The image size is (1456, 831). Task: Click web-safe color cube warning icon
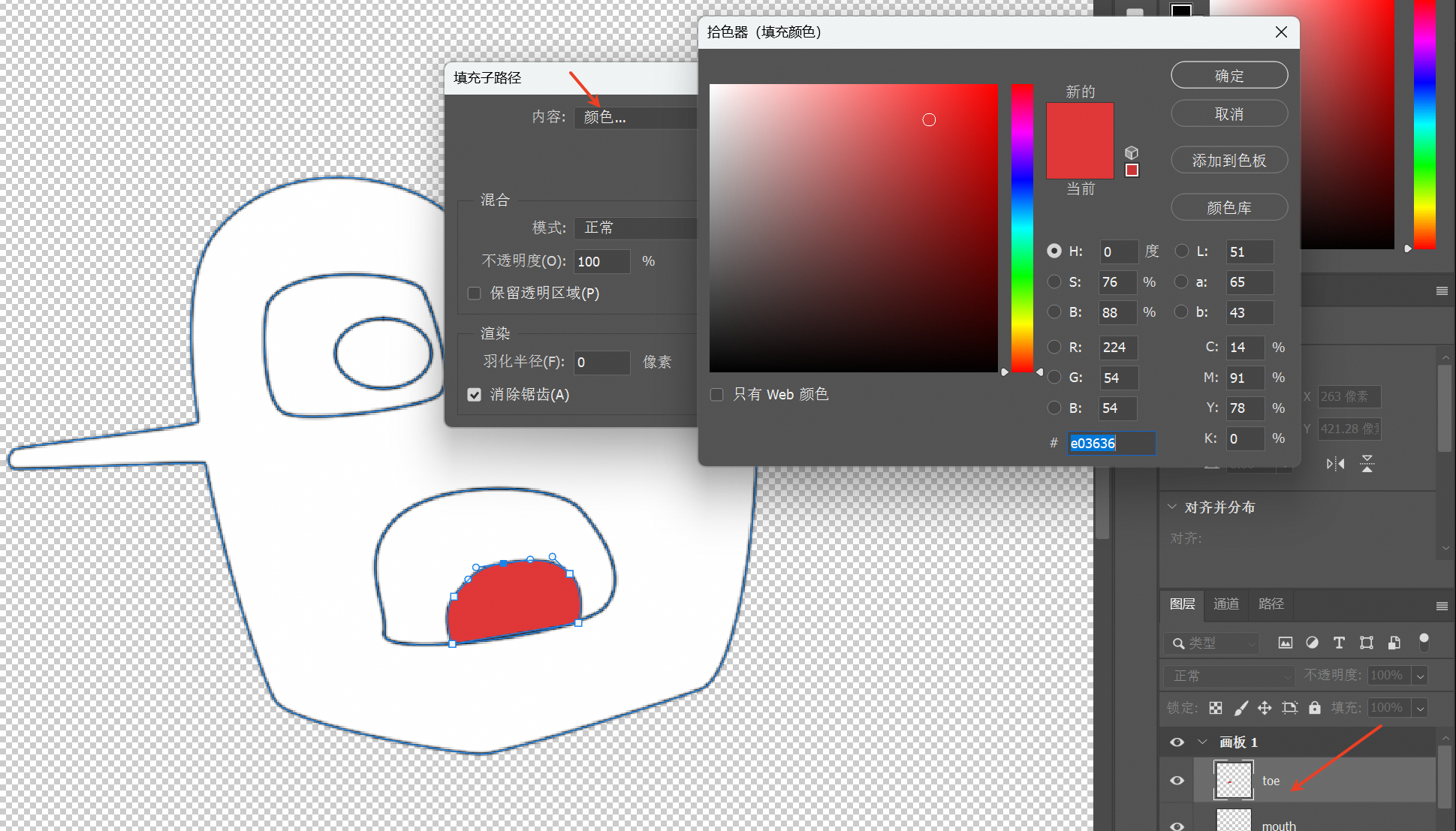[x=1132, y=152]
